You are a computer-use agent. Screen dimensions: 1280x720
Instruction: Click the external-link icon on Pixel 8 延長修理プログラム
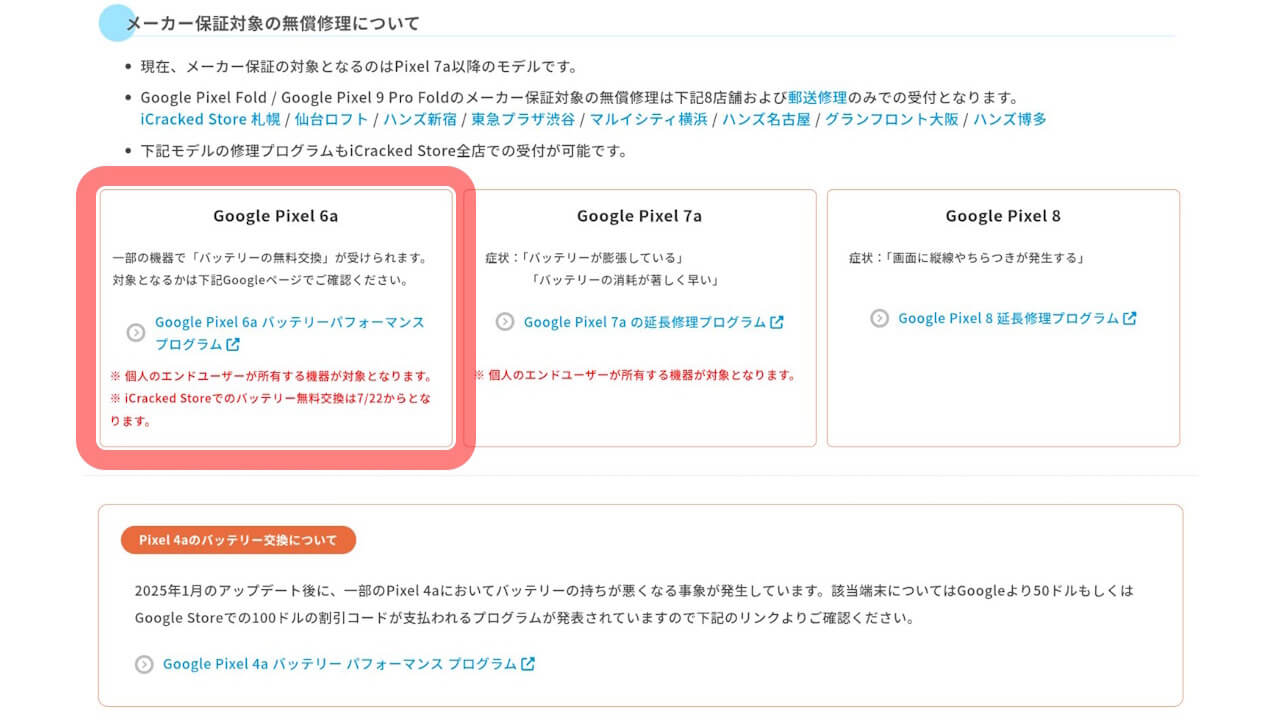point(1131,318)
